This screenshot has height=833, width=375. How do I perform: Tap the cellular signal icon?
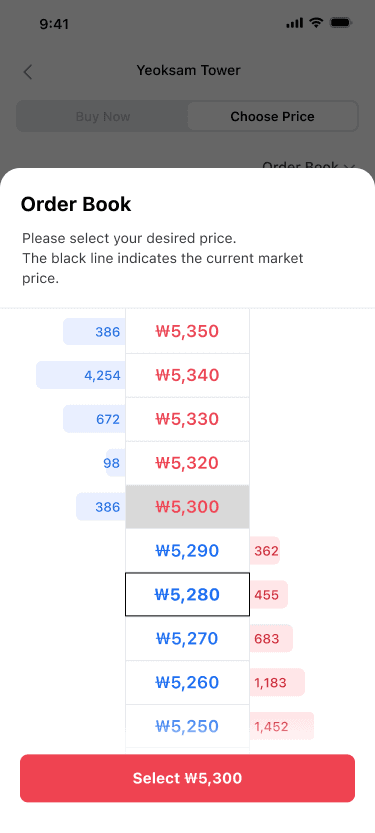tap(294, 23)
